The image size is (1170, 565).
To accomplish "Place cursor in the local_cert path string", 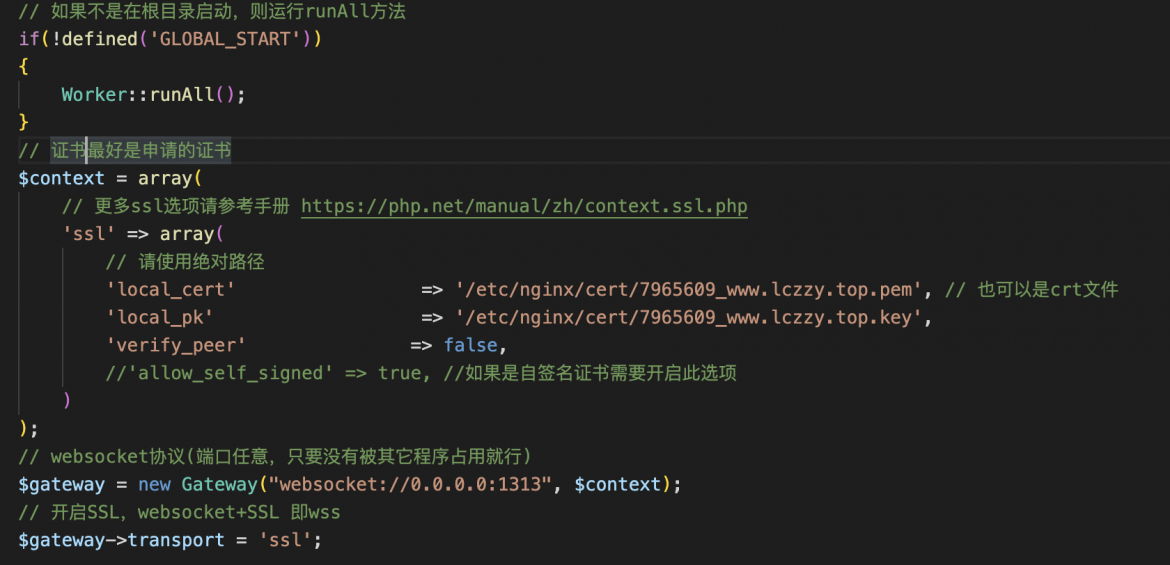I will 689,290.
